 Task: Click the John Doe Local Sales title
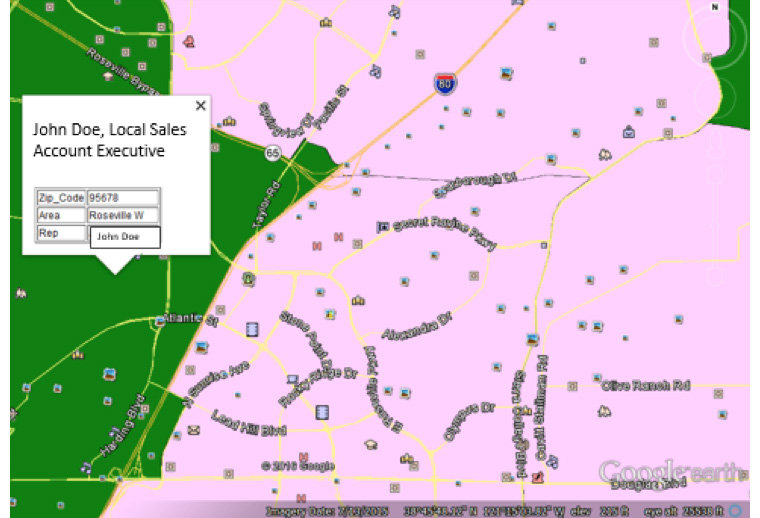click(x=110, y=140)
